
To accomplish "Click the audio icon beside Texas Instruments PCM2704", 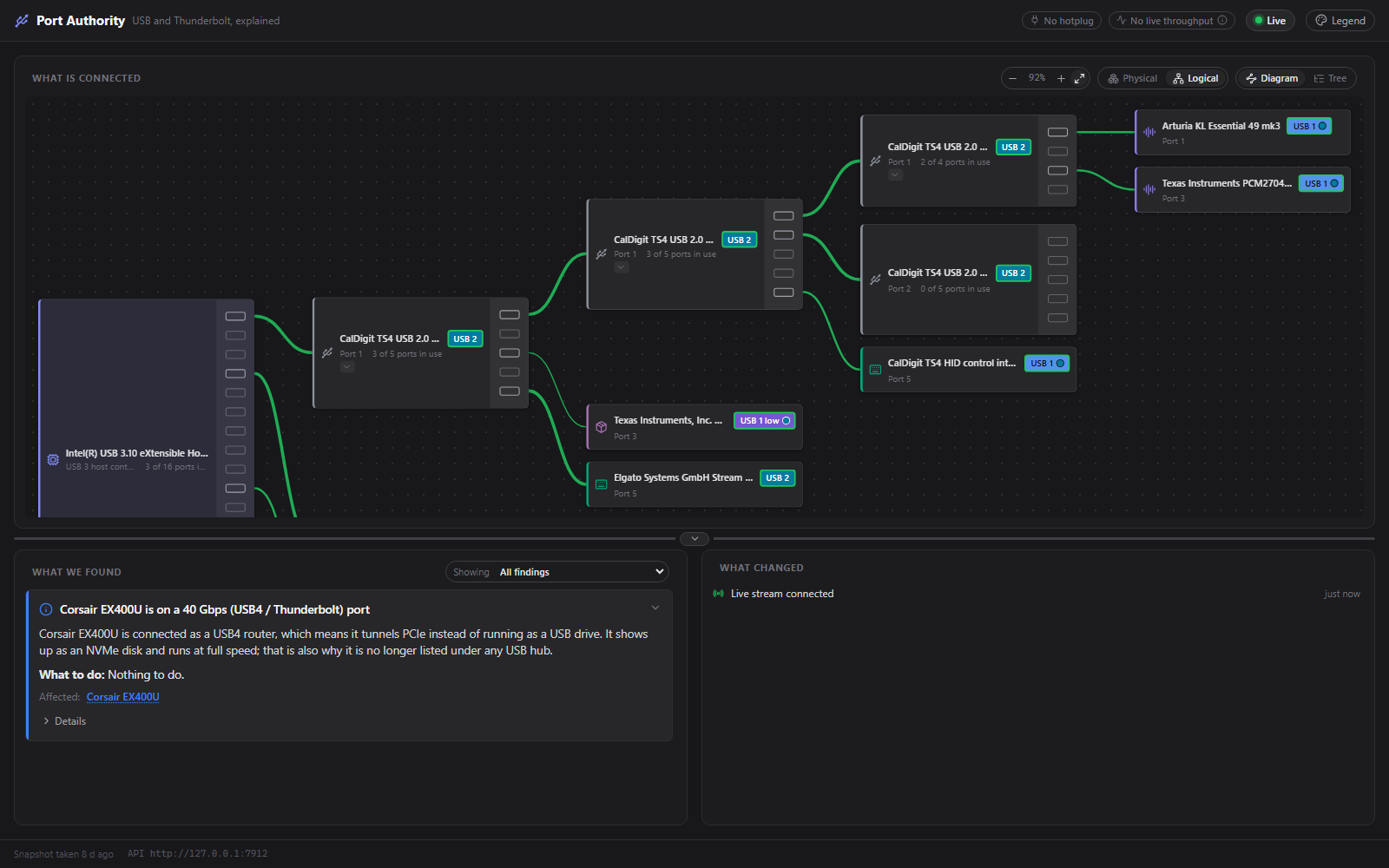I will click(1149, 189).
